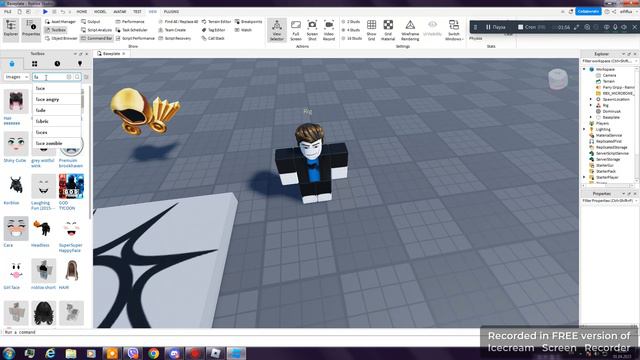Open Find All / Replace All
640x360 pixels.
pyautogui.click(x=178, y=21)
